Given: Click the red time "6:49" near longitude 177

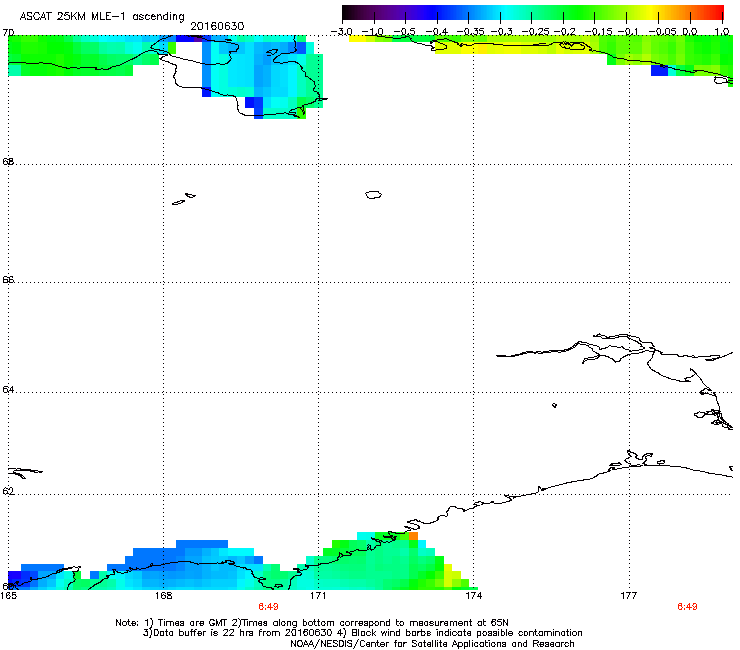Looking at the screenshot, I should click(x=687, y=607).
